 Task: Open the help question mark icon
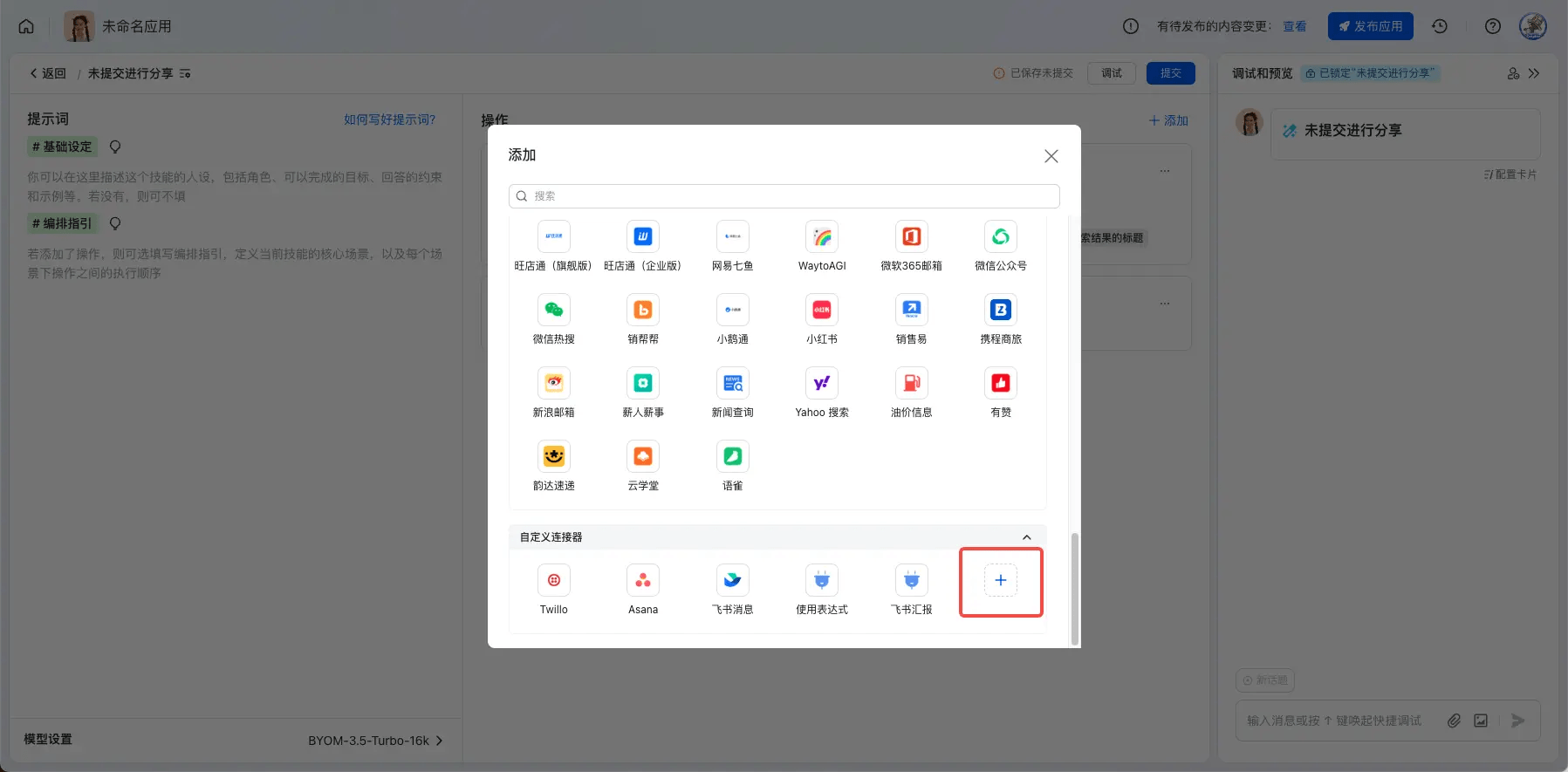[1493, 26]
